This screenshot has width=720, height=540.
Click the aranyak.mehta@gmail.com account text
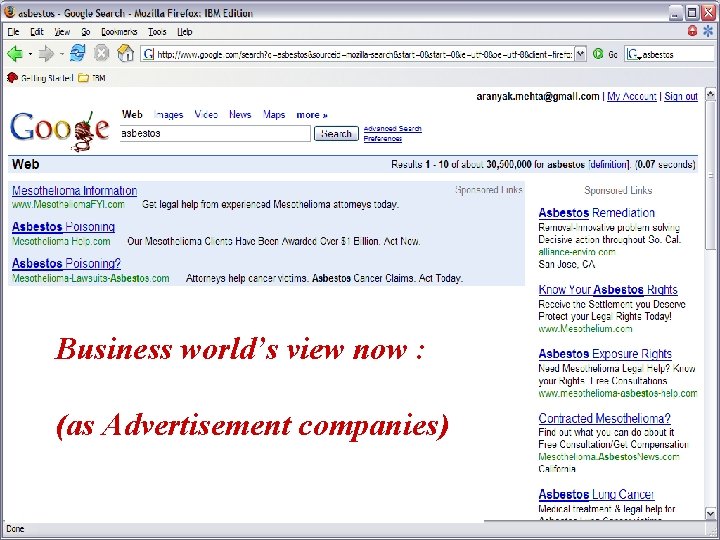coord(538,96)
